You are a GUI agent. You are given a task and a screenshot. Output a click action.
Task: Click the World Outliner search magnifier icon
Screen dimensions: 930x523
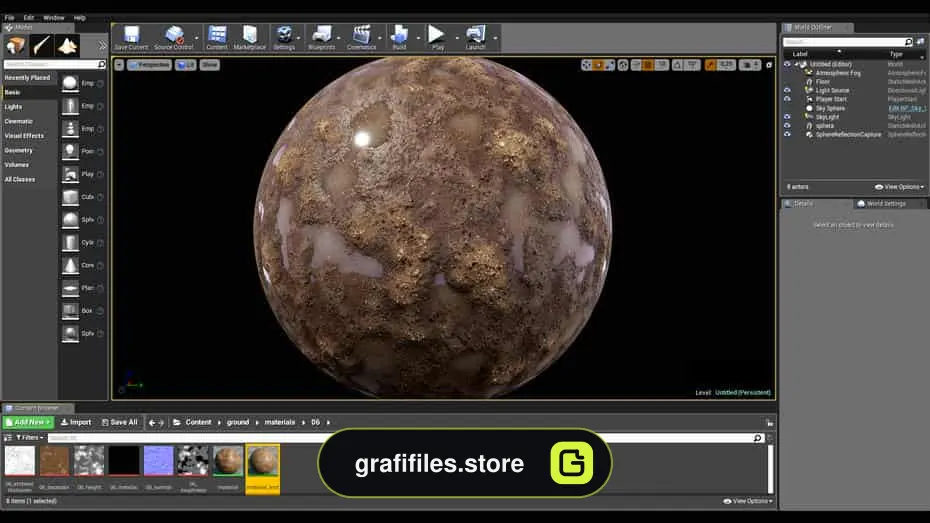pos(908,42)
